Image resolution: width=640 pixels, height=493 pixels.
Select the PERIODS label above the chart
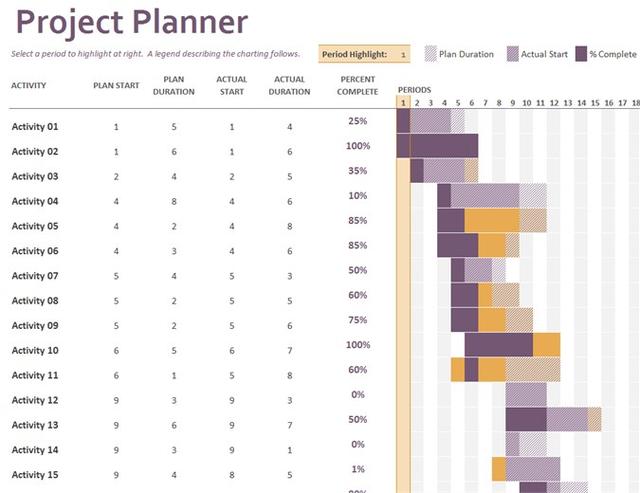414,90
